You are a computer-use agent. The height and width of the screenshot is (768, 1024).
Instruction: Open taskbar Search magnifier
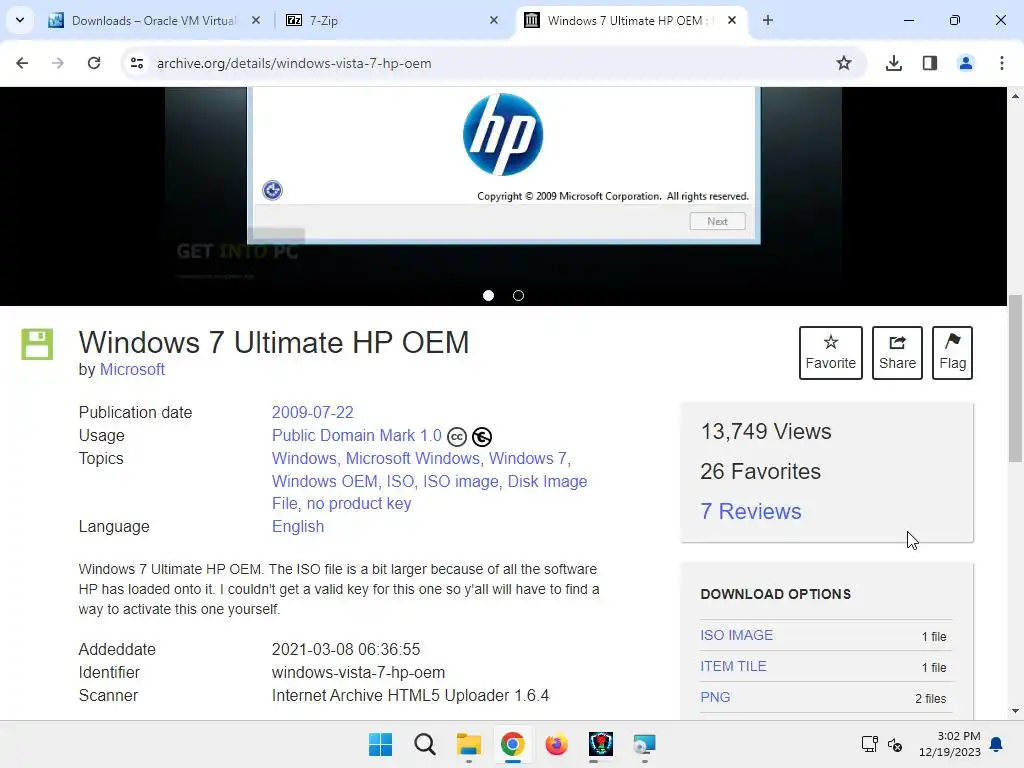tap(424, 744)
